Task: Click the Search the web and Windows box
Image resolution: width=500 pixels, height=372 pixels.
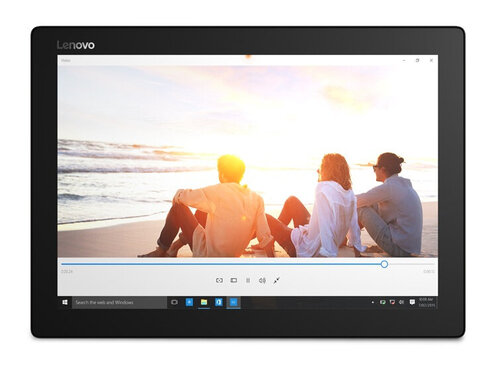Action: tap(119, 302)
